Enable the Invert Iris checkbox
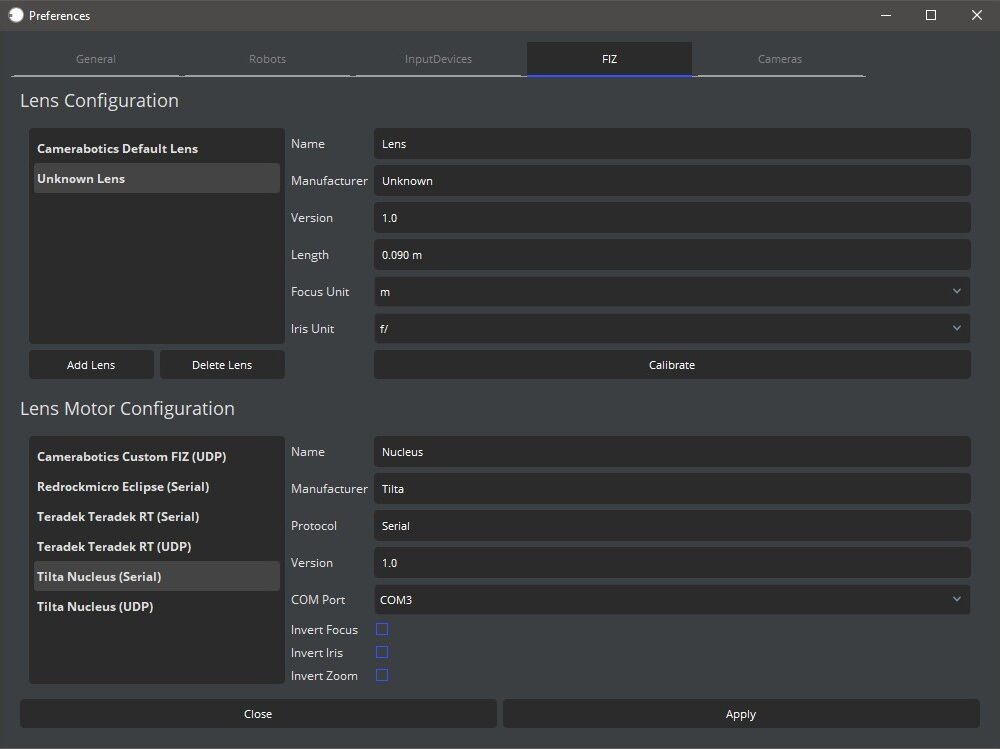Viewport: 1000px width, 749px height. [382, 652]
